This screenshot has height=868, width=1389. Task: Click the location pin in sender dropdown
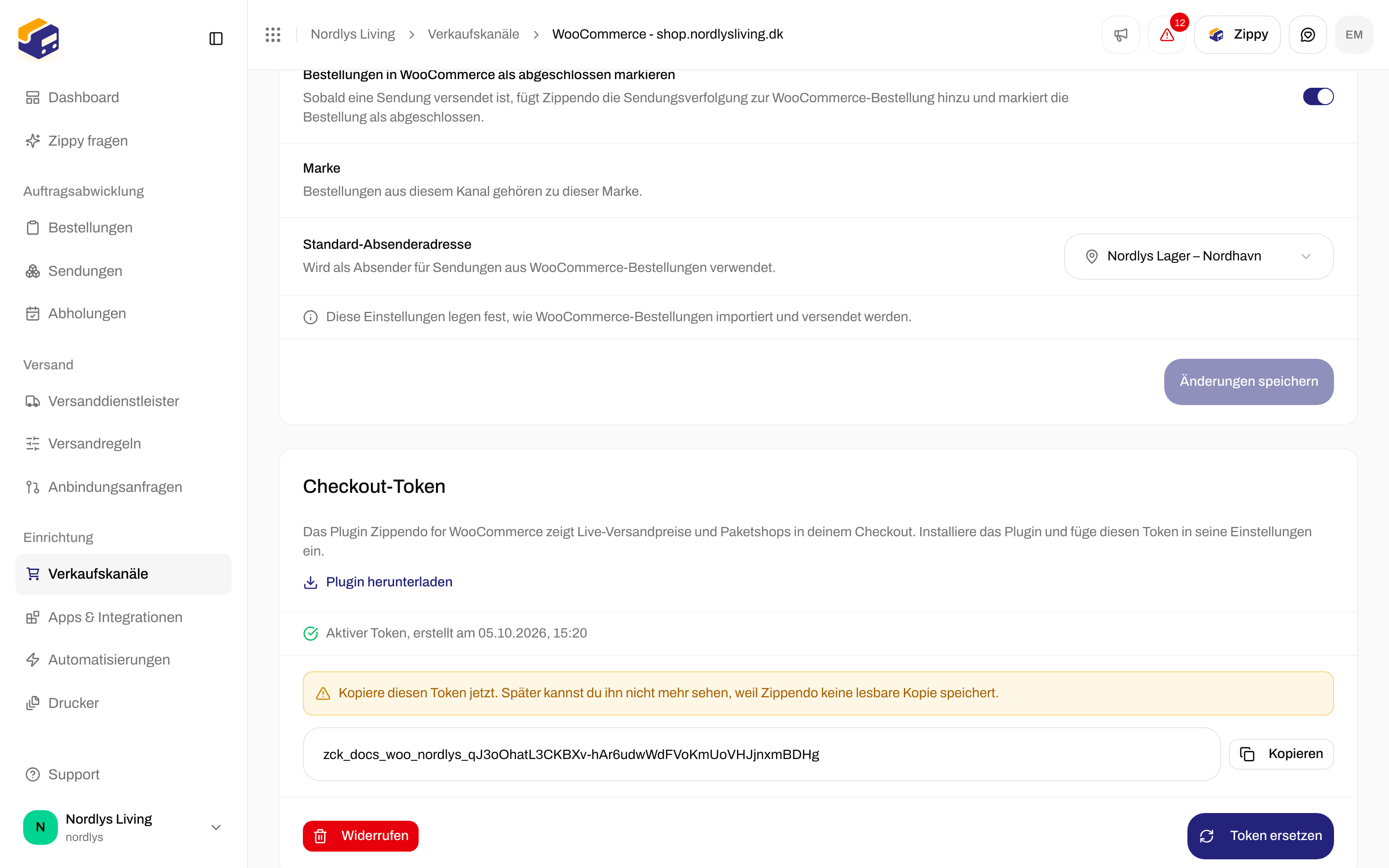1092,256
